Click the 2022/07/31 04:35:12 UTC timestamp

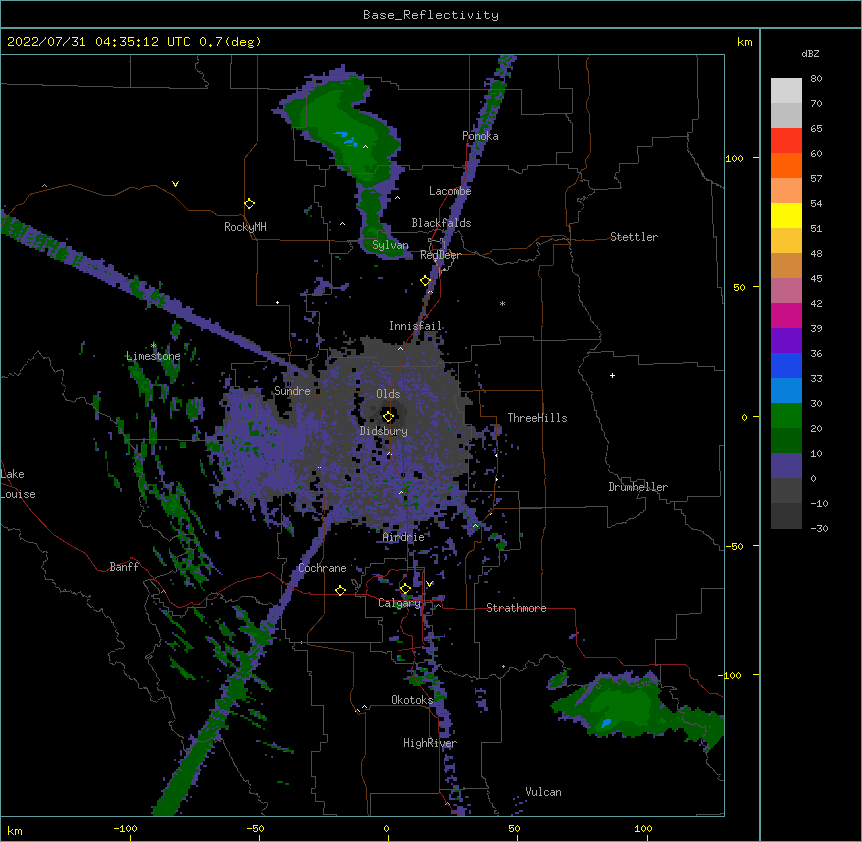tap(99, 42)
